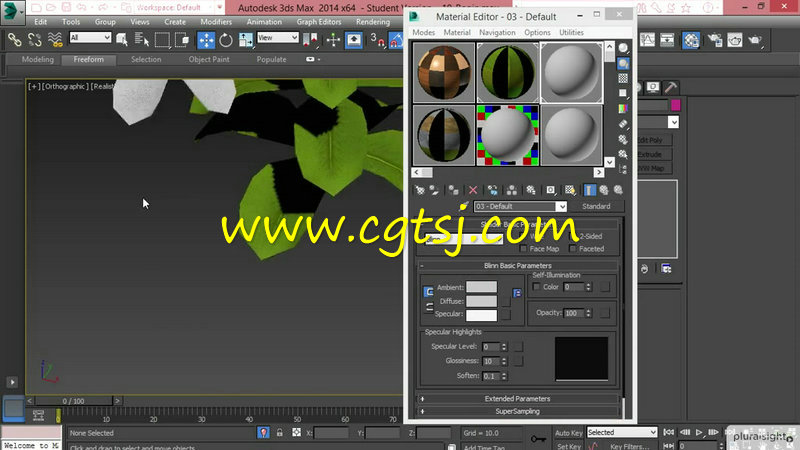Open the All selection filter dropdown

coord(90,37)
